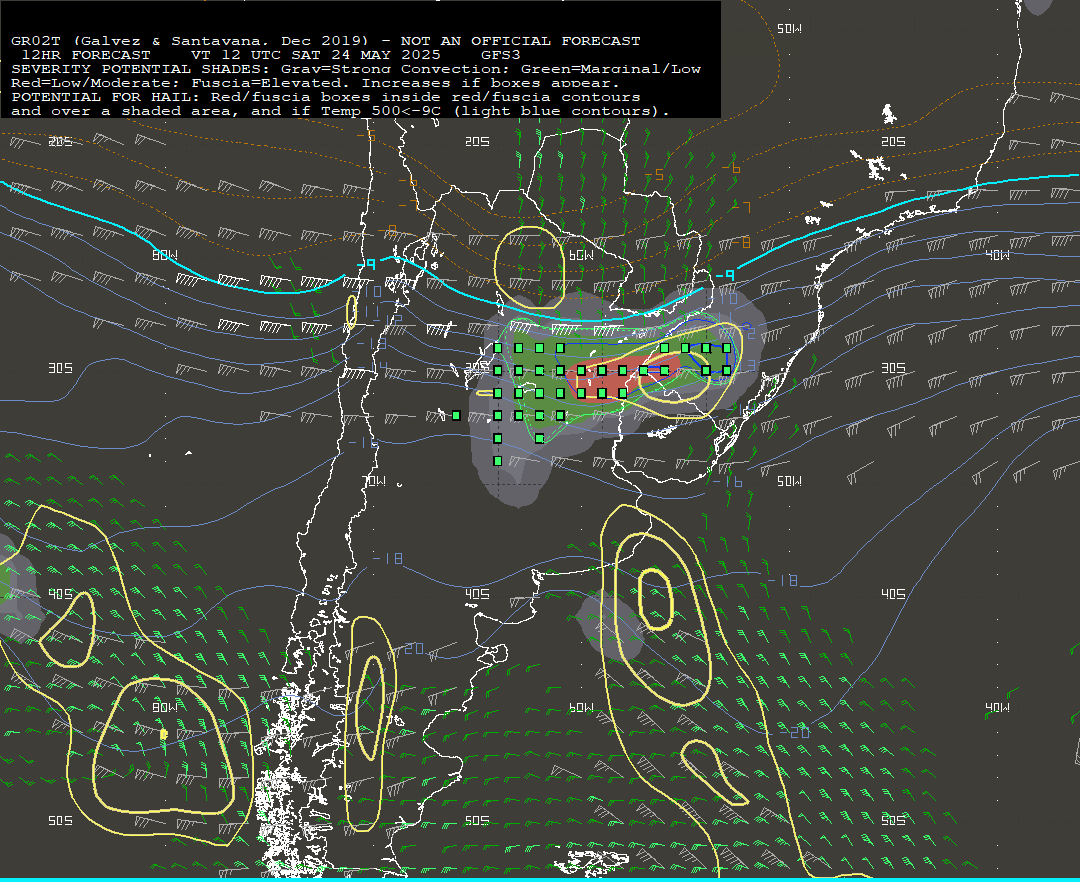Click the lower 40W longitude label in the South Atlantic

[997, 707]
